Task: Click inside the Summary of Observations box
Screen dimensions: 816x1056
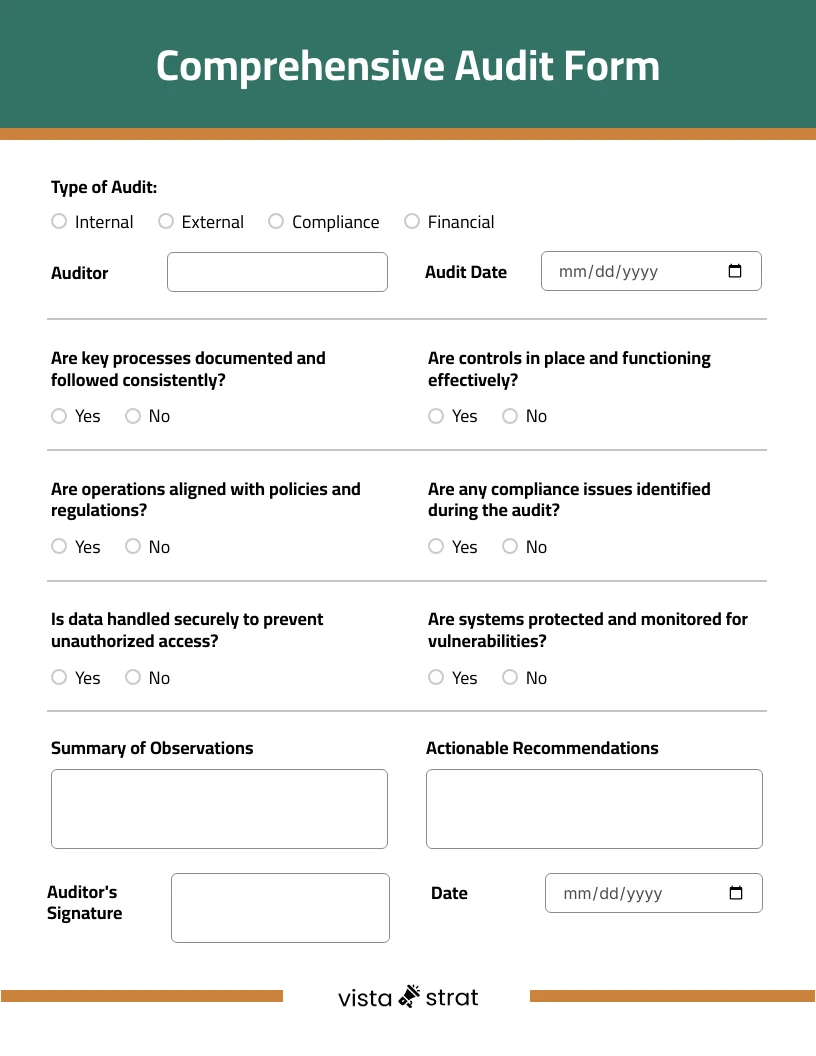Action: tap(219, 808)
